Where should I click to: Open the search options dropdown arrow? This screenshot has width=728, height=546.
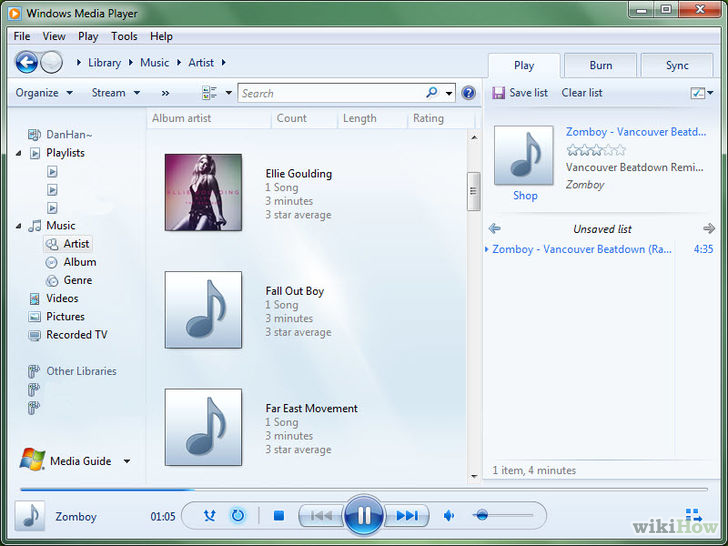tap(449, 93)
